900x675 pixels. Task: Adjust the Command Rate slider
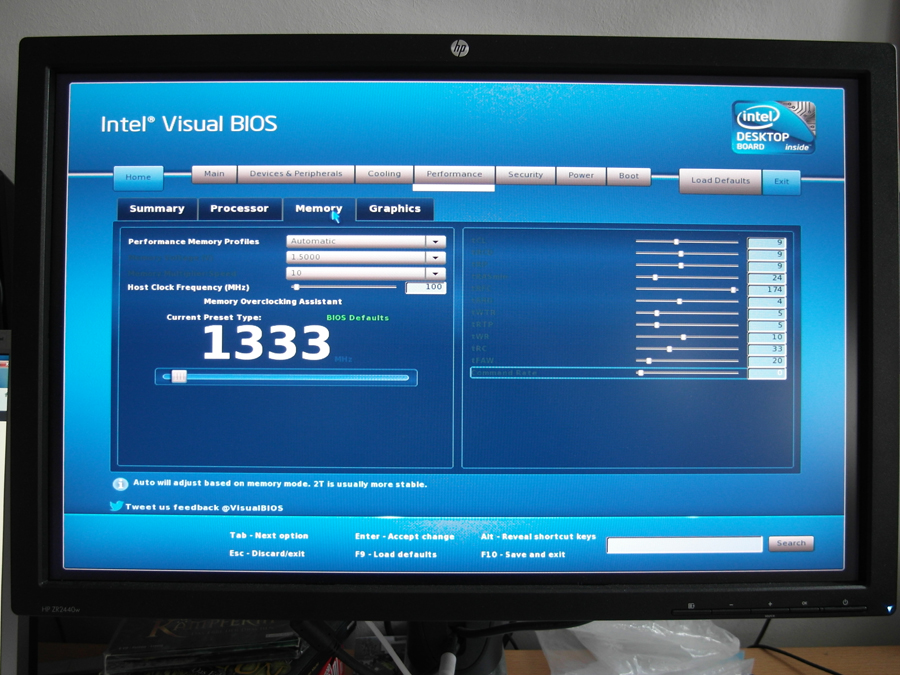[x=686, y=373]
